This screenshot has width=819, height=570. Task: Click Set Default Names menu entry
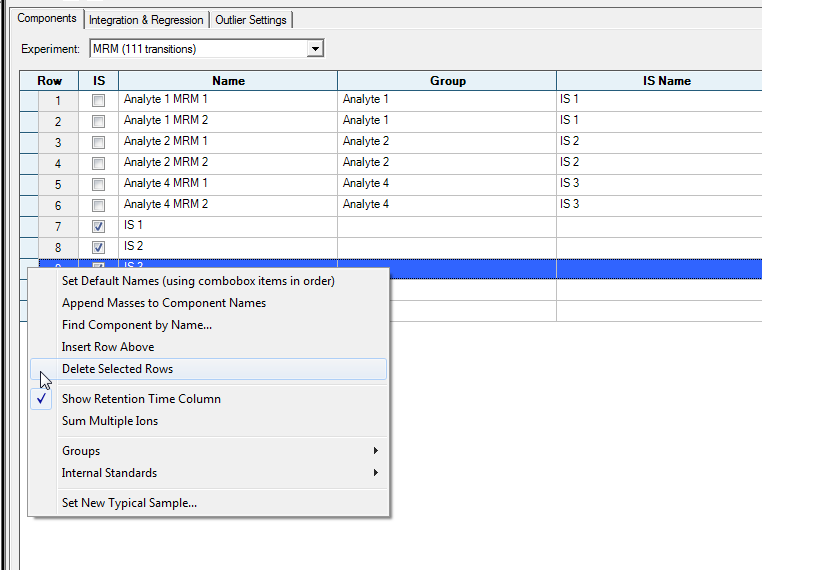tap(198, 281)
